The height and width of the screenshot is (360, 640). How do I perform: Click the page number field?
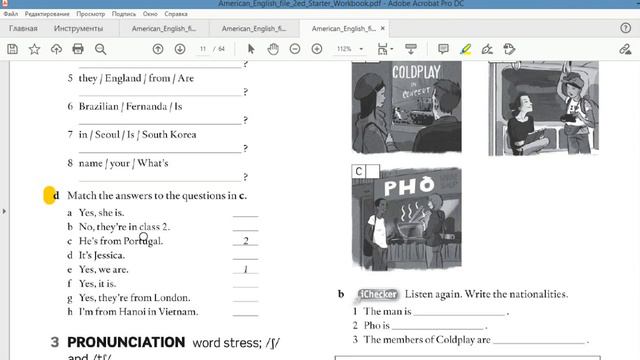[203, 49]
